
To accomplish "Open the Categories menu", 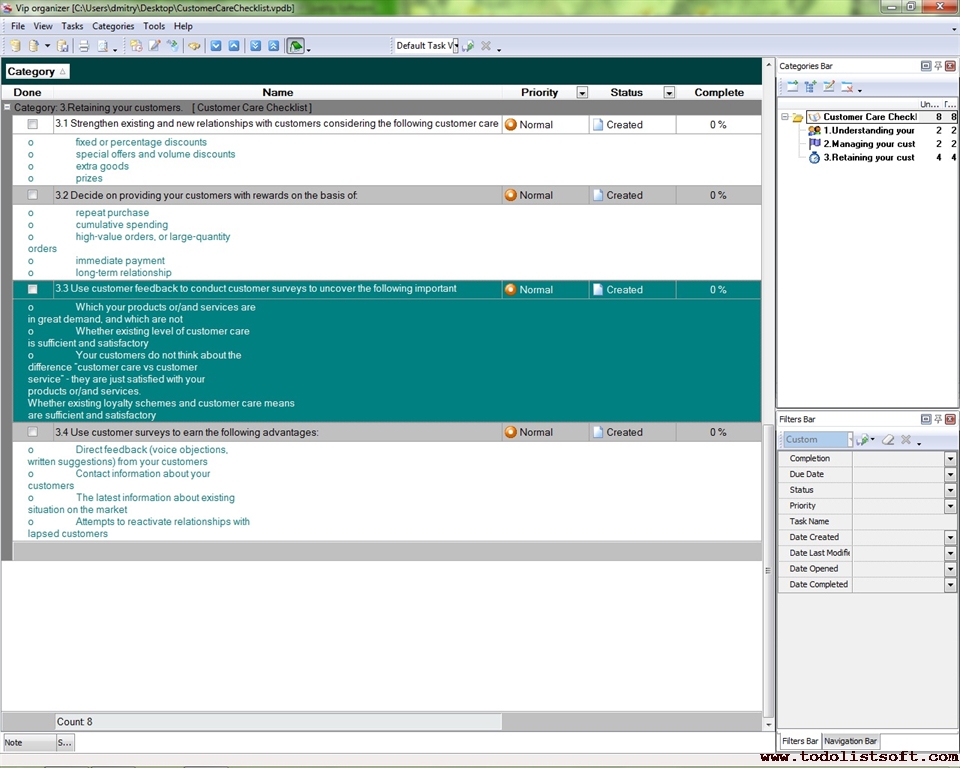I will point(113,26).
